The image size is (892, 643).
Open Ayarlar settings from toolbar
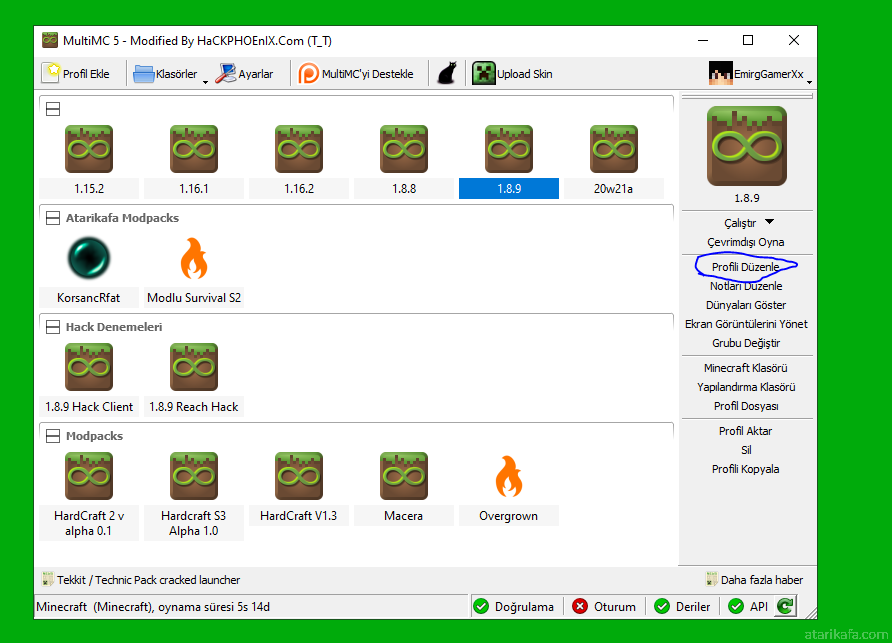[245, 73]
